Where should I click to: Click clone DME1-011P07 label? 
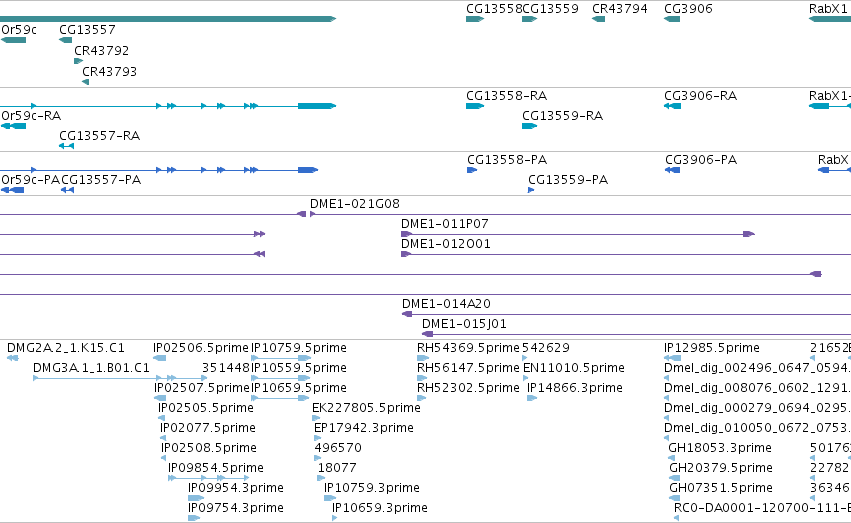pos(444,224)
